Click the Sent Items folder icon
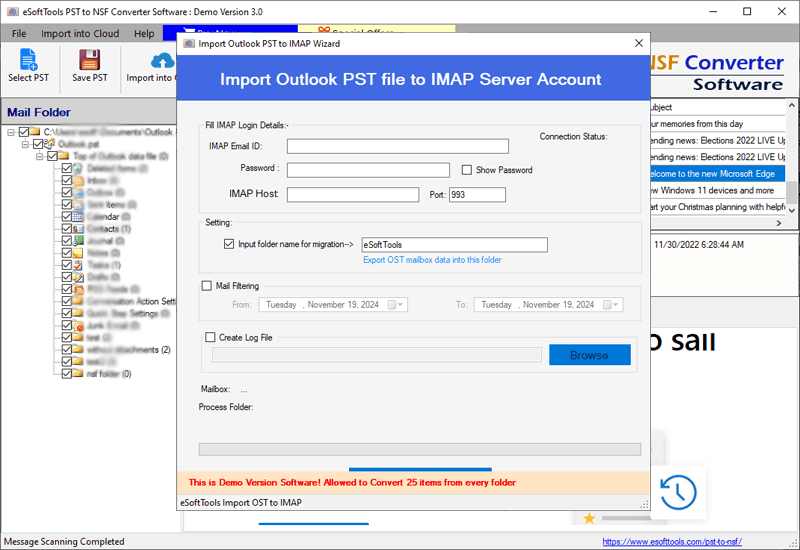Image resolution: width=800 pixels, height=550 pixels. (x=78, y=205)
